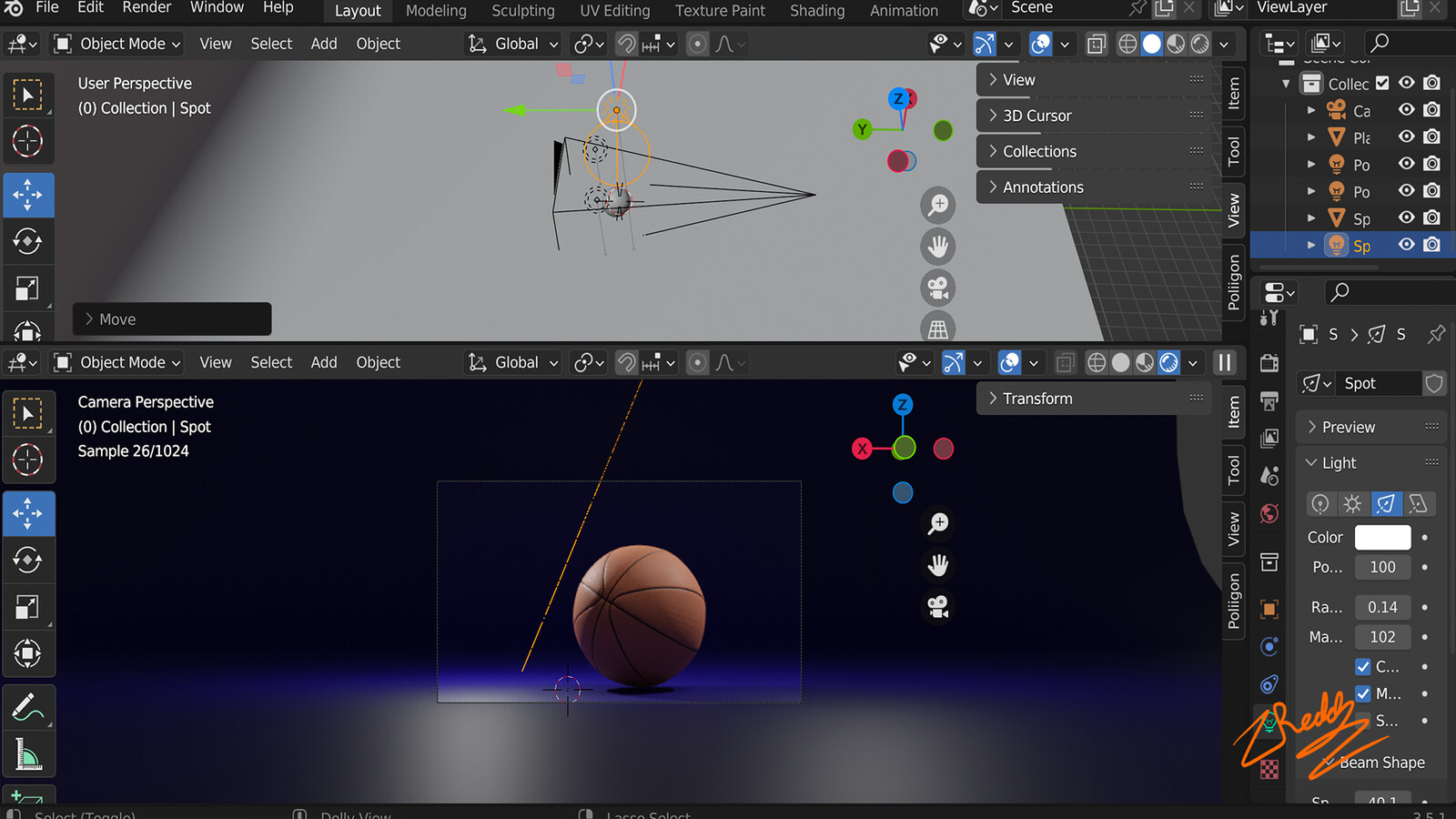The image size is (1456, 819).
Task: Expand the Collections panel
Action: pyautogui.click(x=1096, y=151)
